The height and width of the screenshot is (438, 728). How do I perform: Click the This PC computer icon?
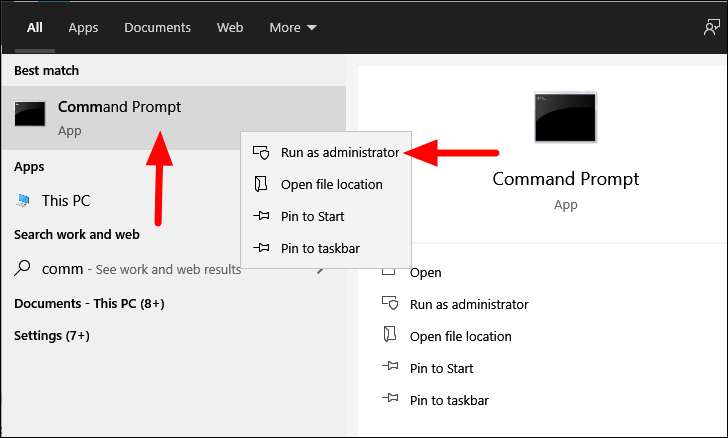[23, 201]
